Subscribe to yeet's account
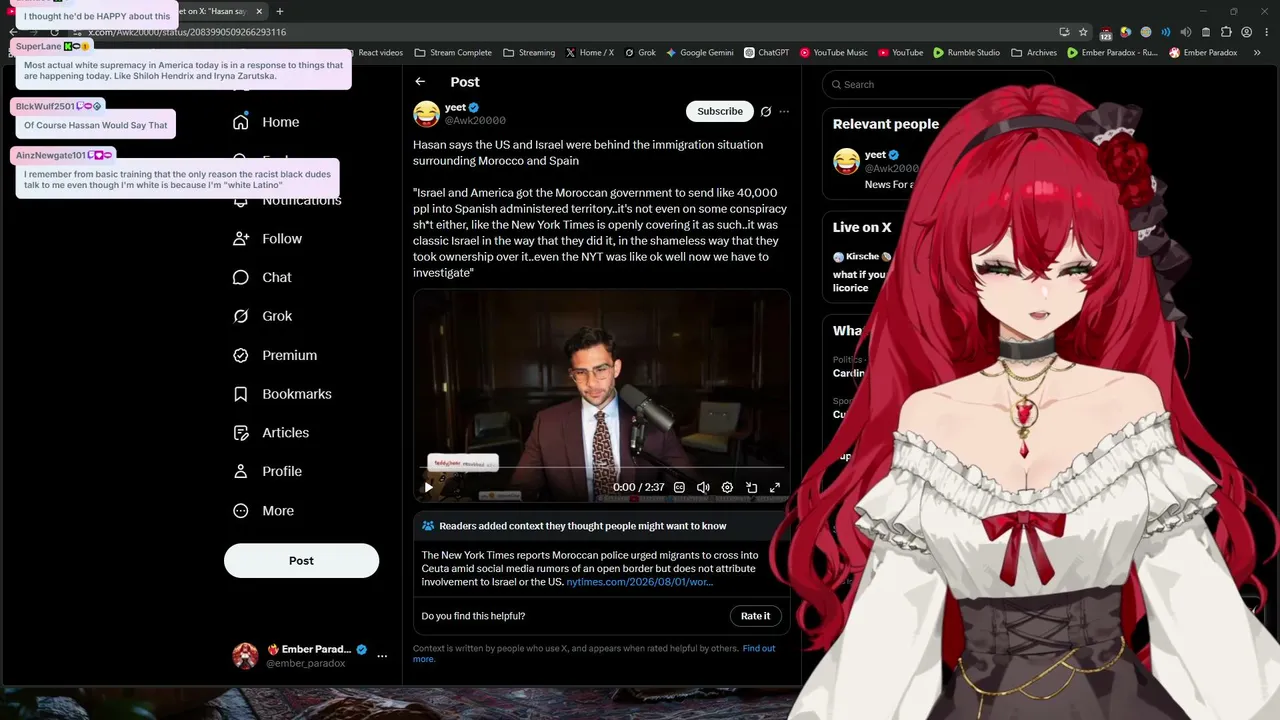 720,111
